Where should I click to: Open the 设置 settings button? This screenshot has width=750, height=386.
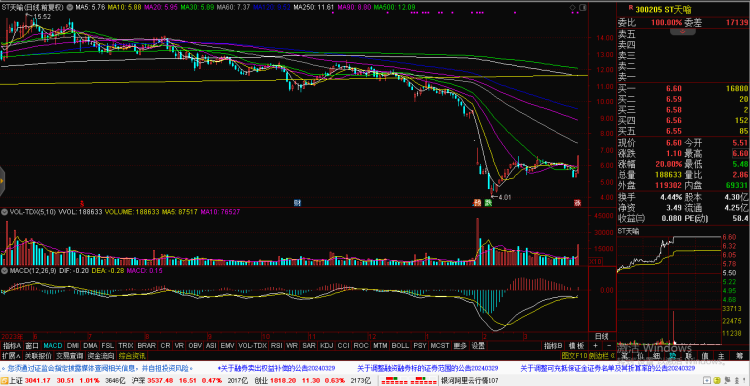tap(478, 345)
